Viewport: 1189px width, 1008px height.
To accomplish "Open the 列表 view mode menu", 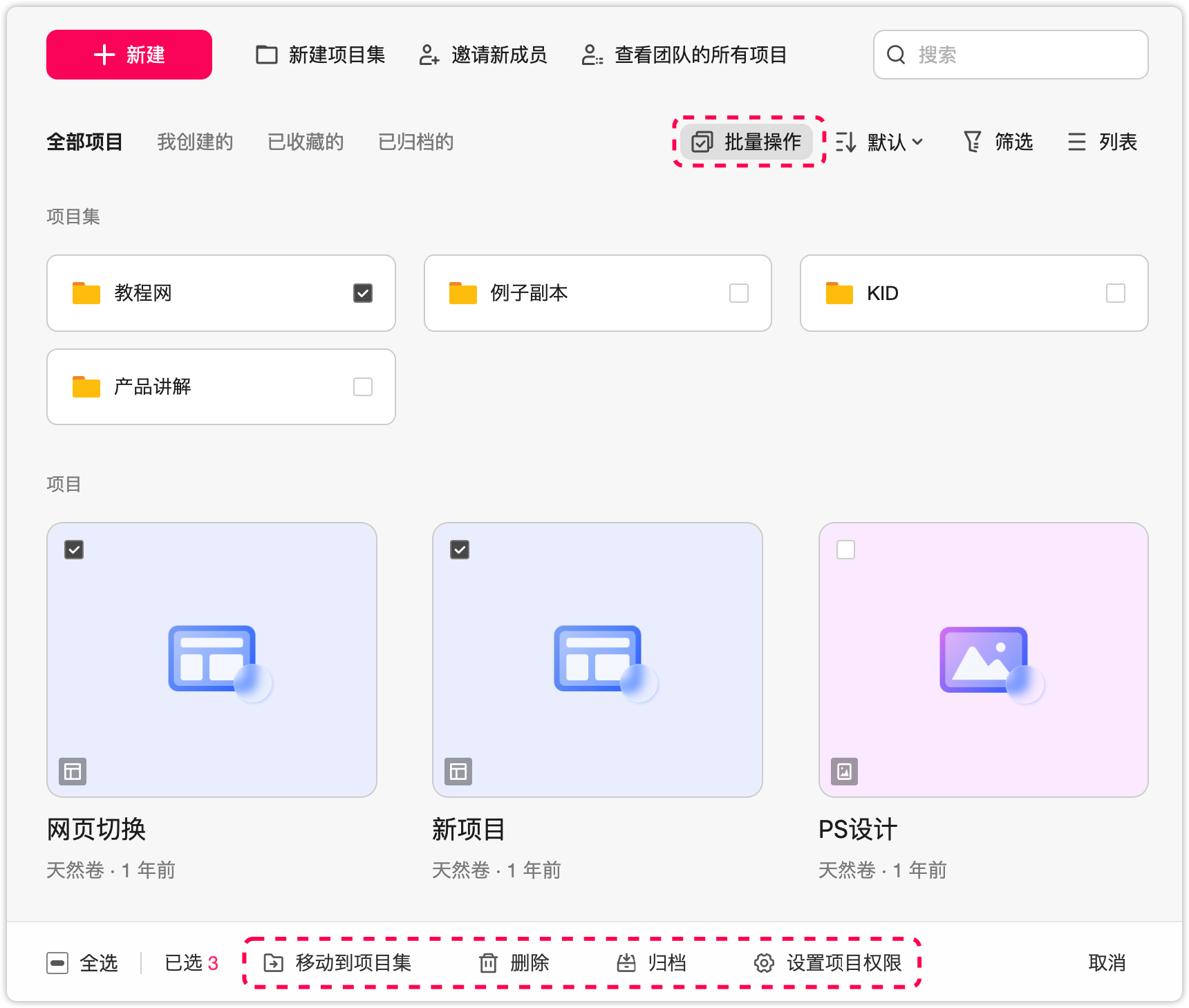I will (x=1103, y=142).
